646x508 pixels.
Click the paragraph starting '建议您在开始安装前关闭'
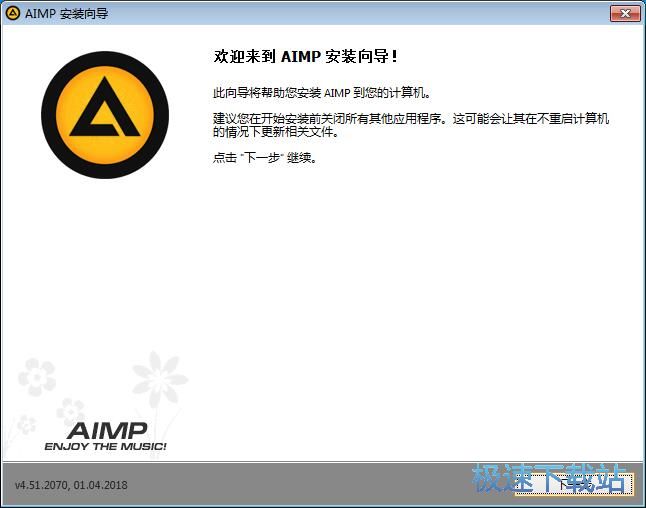pos(411,125)
